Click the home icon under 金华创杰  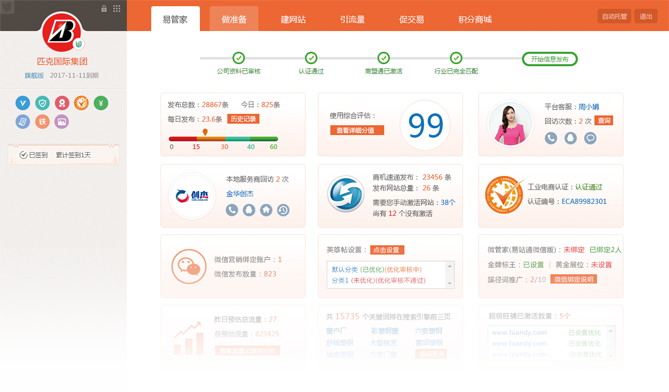click(266, 210)
